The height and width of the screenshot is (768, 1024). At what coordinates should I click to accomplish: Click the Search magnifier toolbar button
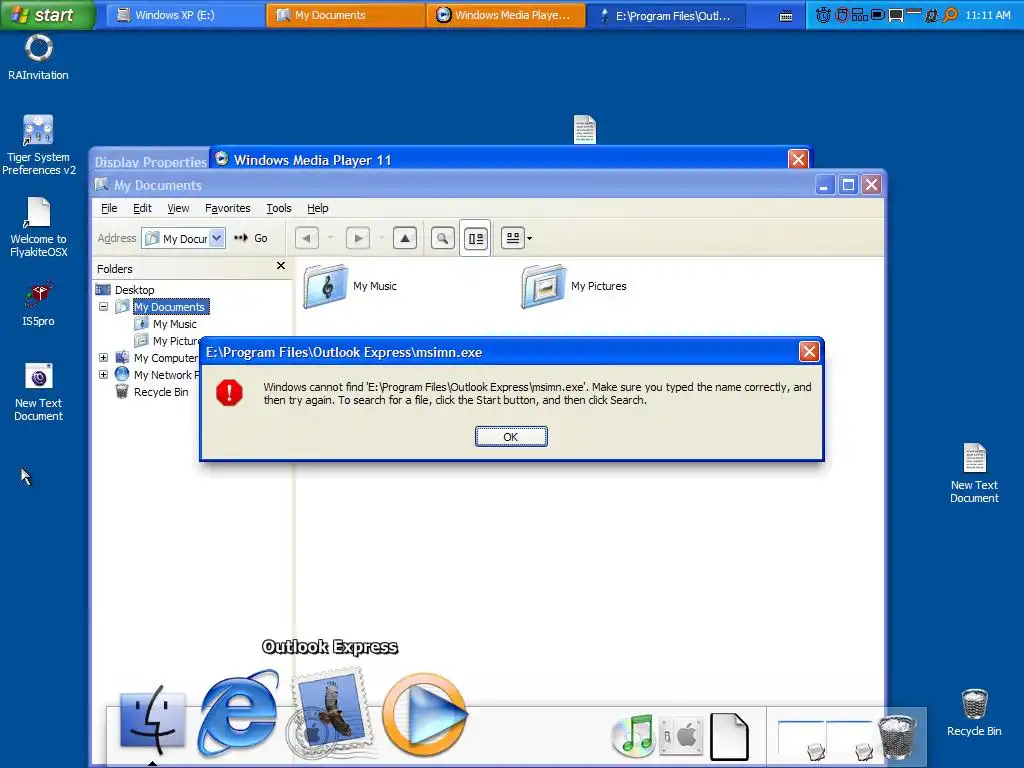442,238
